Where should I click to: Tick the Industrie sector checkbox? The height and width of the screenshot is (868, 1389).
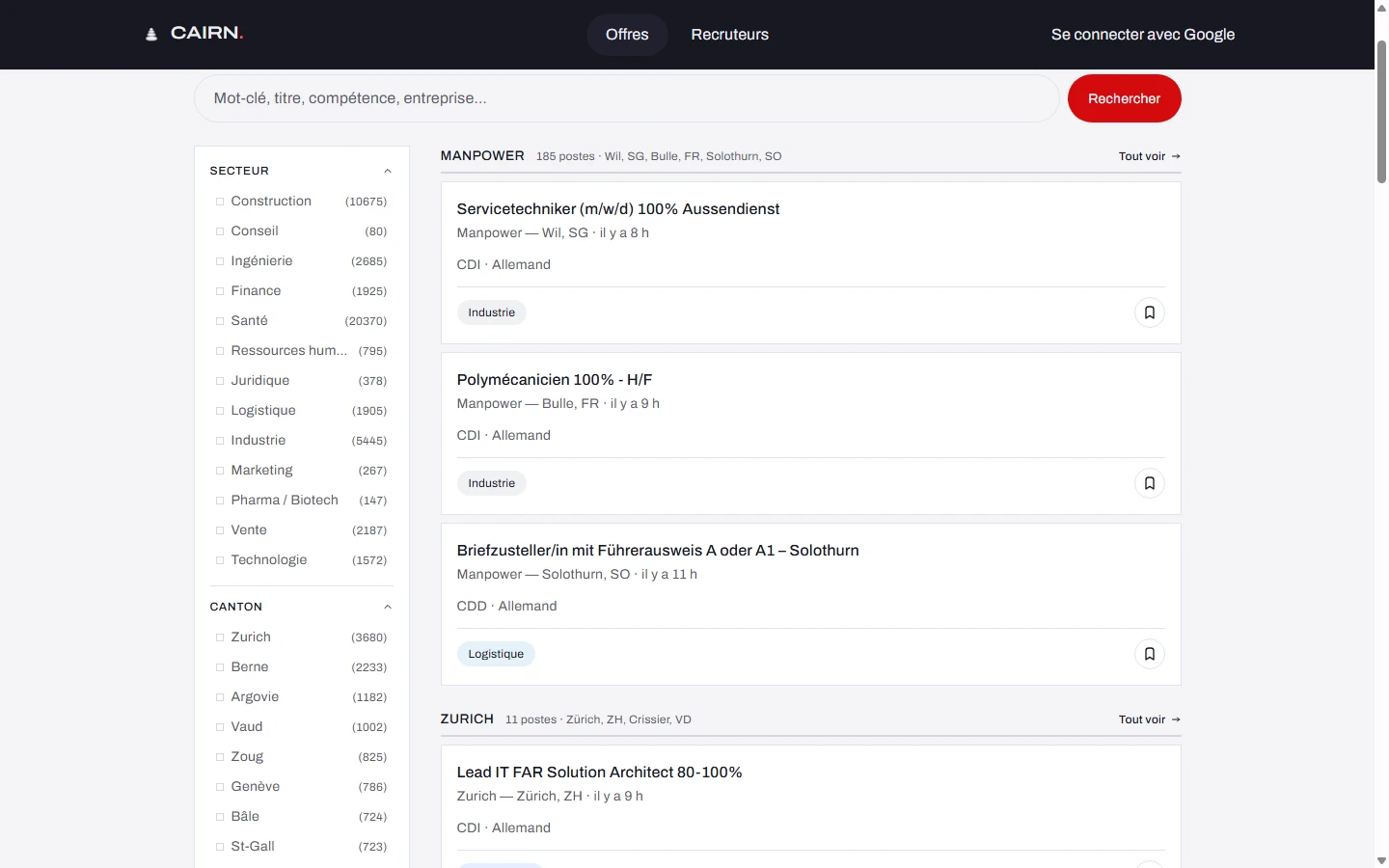pos(220,441)
